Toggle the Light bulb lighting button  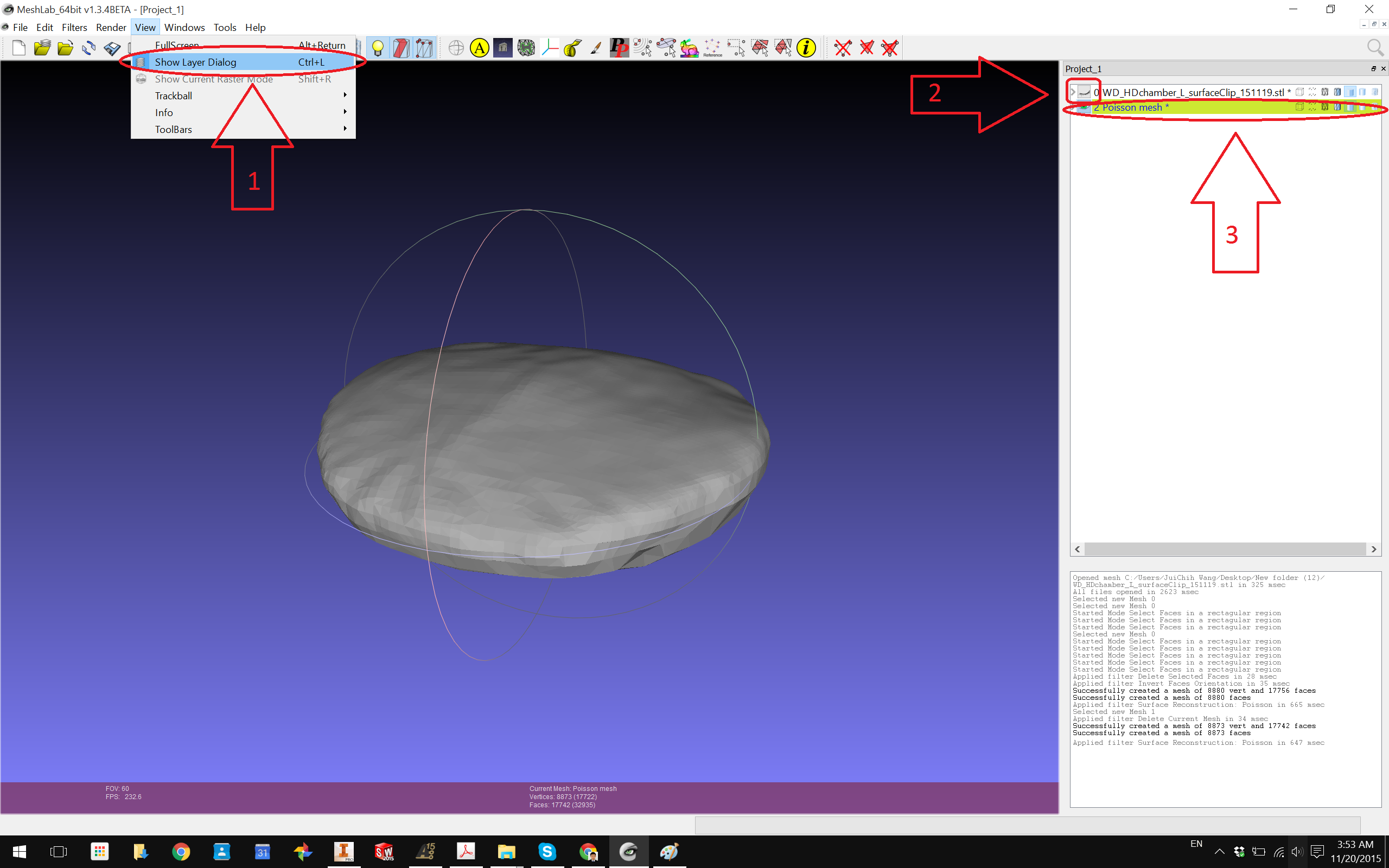(378, 48)
